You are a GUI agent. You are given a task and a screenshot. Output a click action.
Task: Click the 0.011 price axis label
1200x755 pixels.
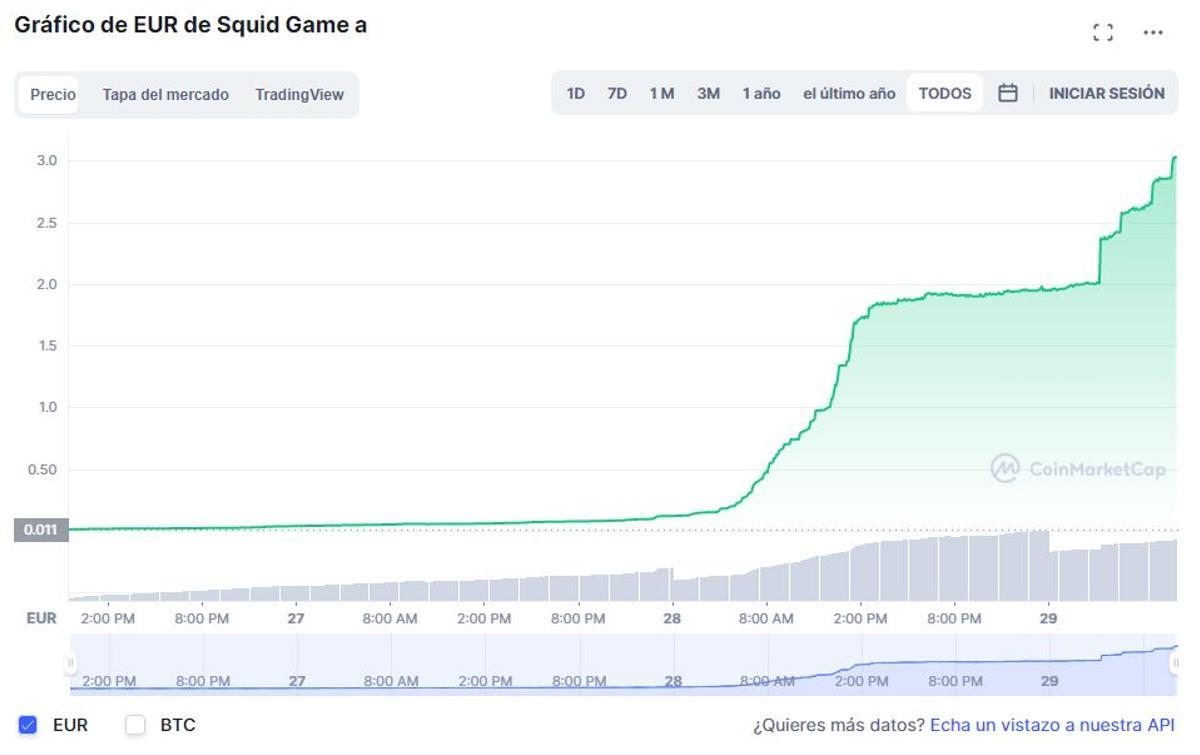tap(40, 530)
